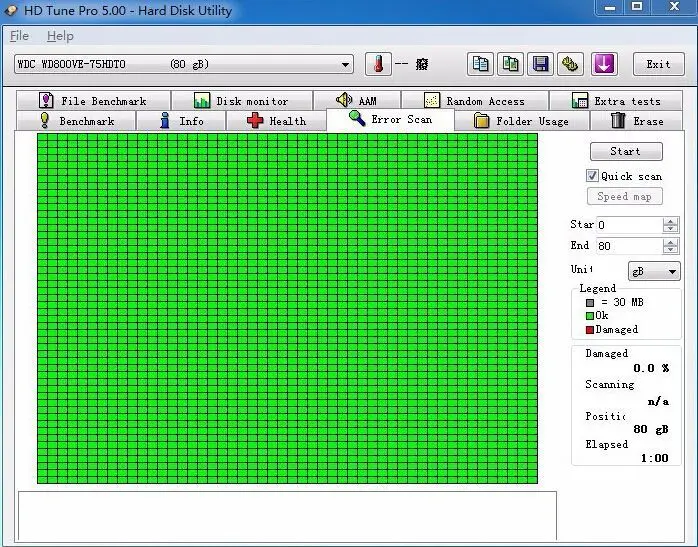Open the File menu
Screen dimensions: 698x547
pyautogui.click(x=20, y=36)
